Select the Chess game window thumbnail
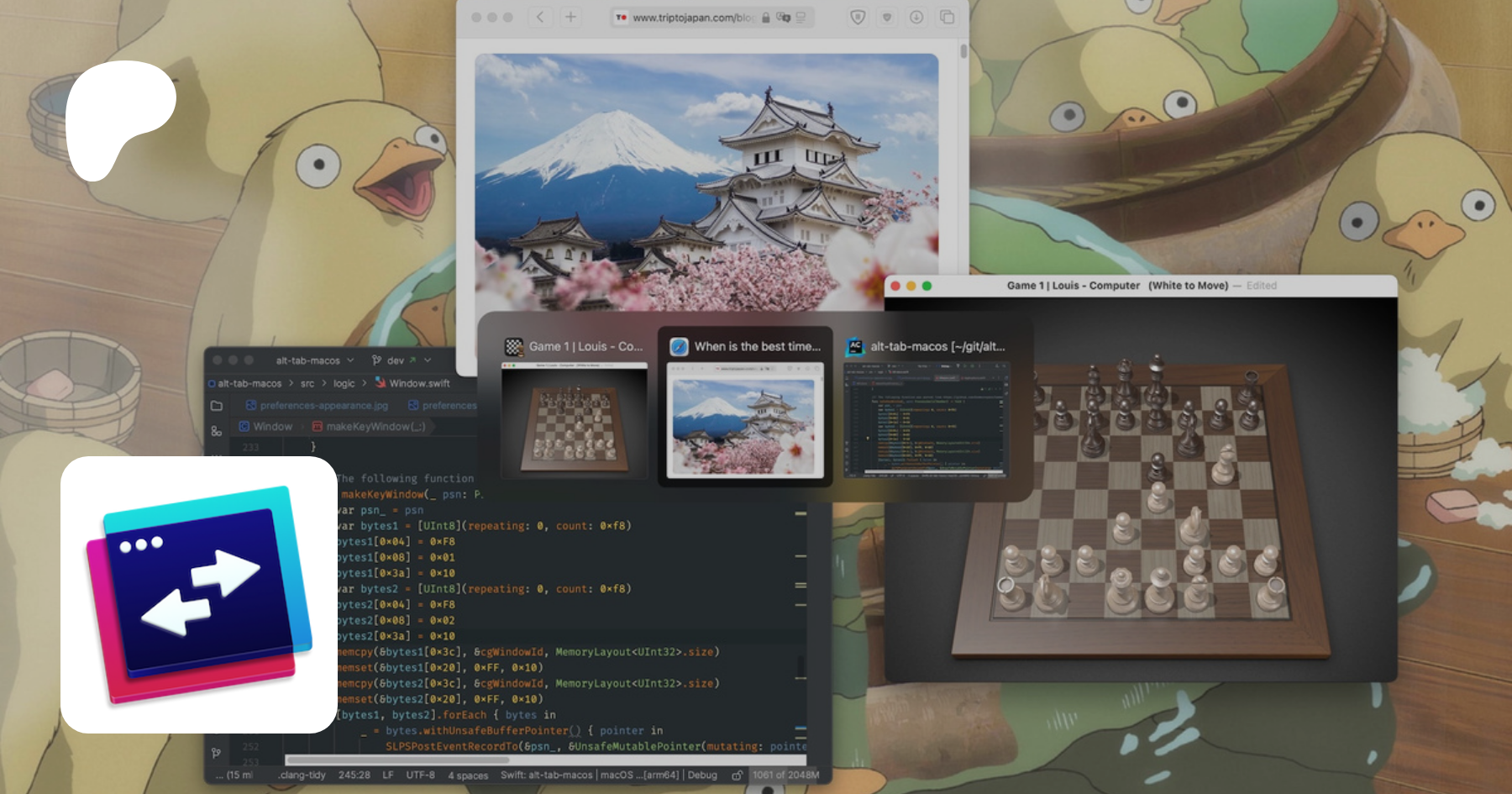Image resolution: width=1512 pixels, height=794 pixels. click(575, 417)
